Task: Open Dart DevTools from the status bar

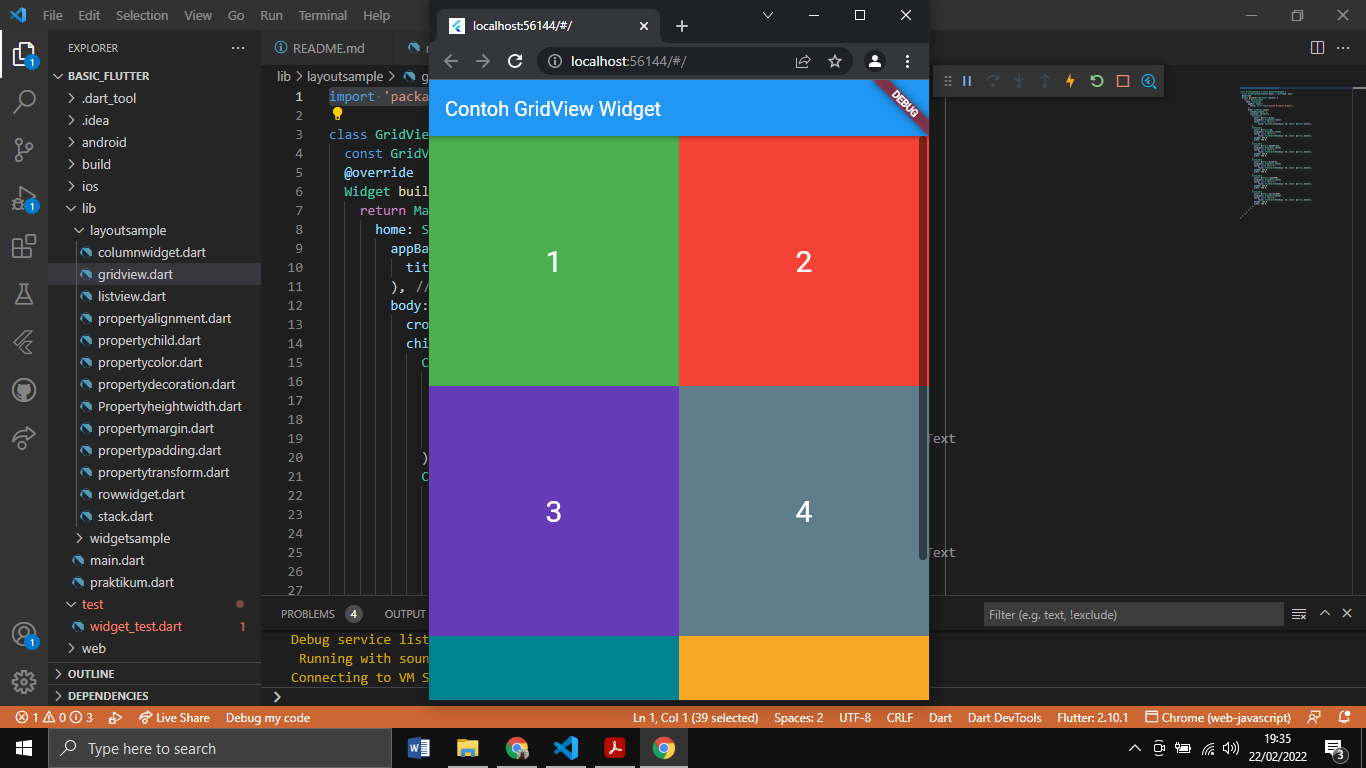Action: [x=1004, y=717]
